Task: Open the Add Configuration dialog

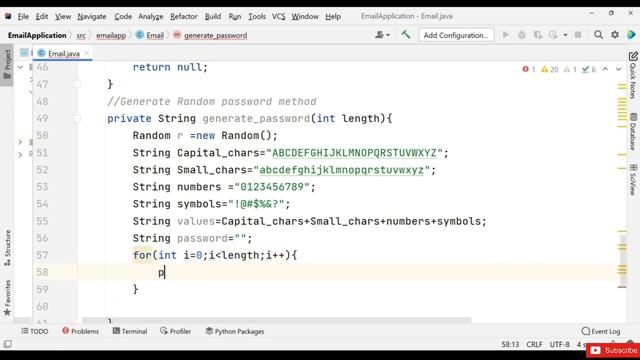Action: [456, 35]
